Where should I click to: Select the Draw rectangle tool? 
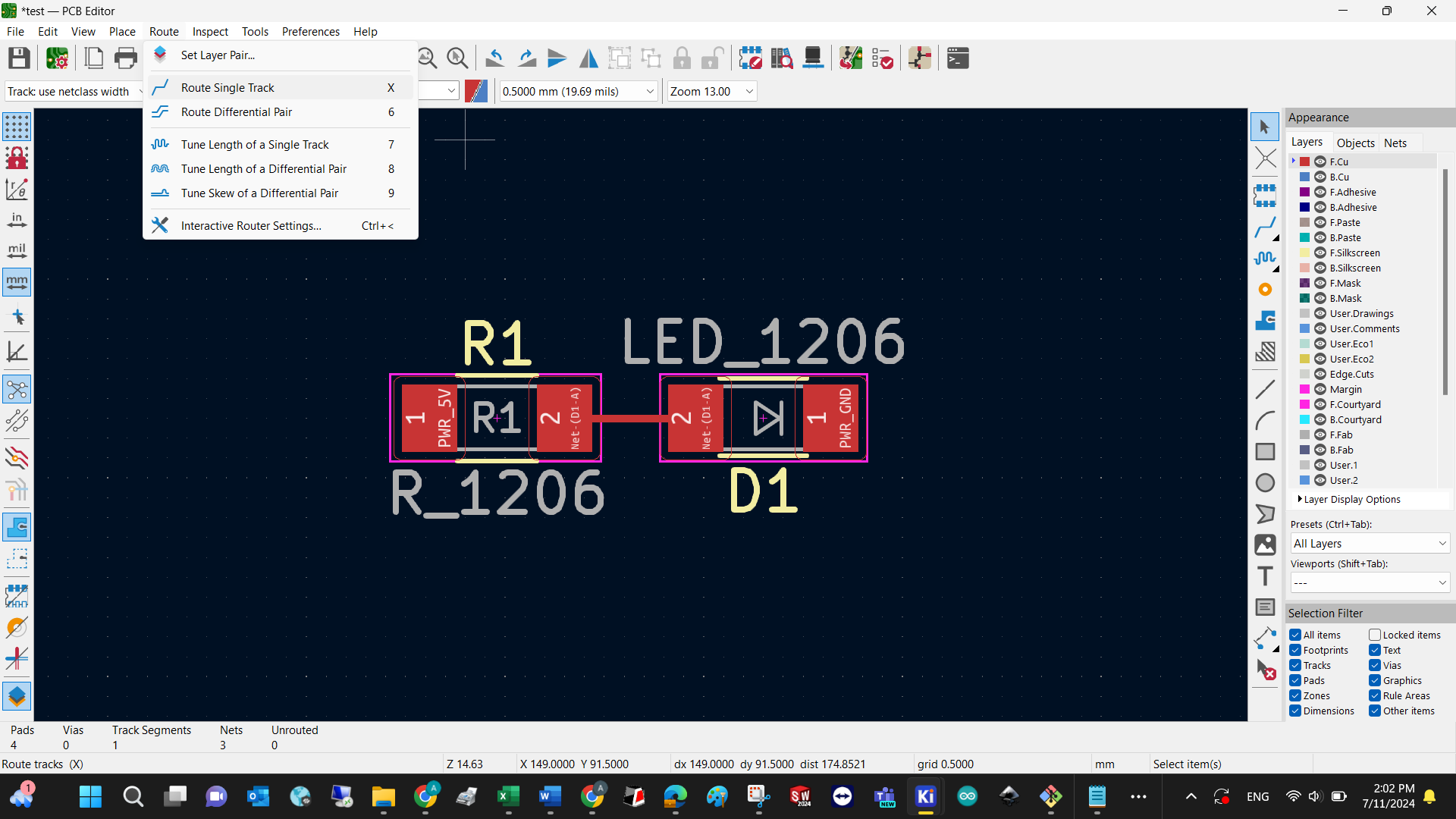(1264, 452)
